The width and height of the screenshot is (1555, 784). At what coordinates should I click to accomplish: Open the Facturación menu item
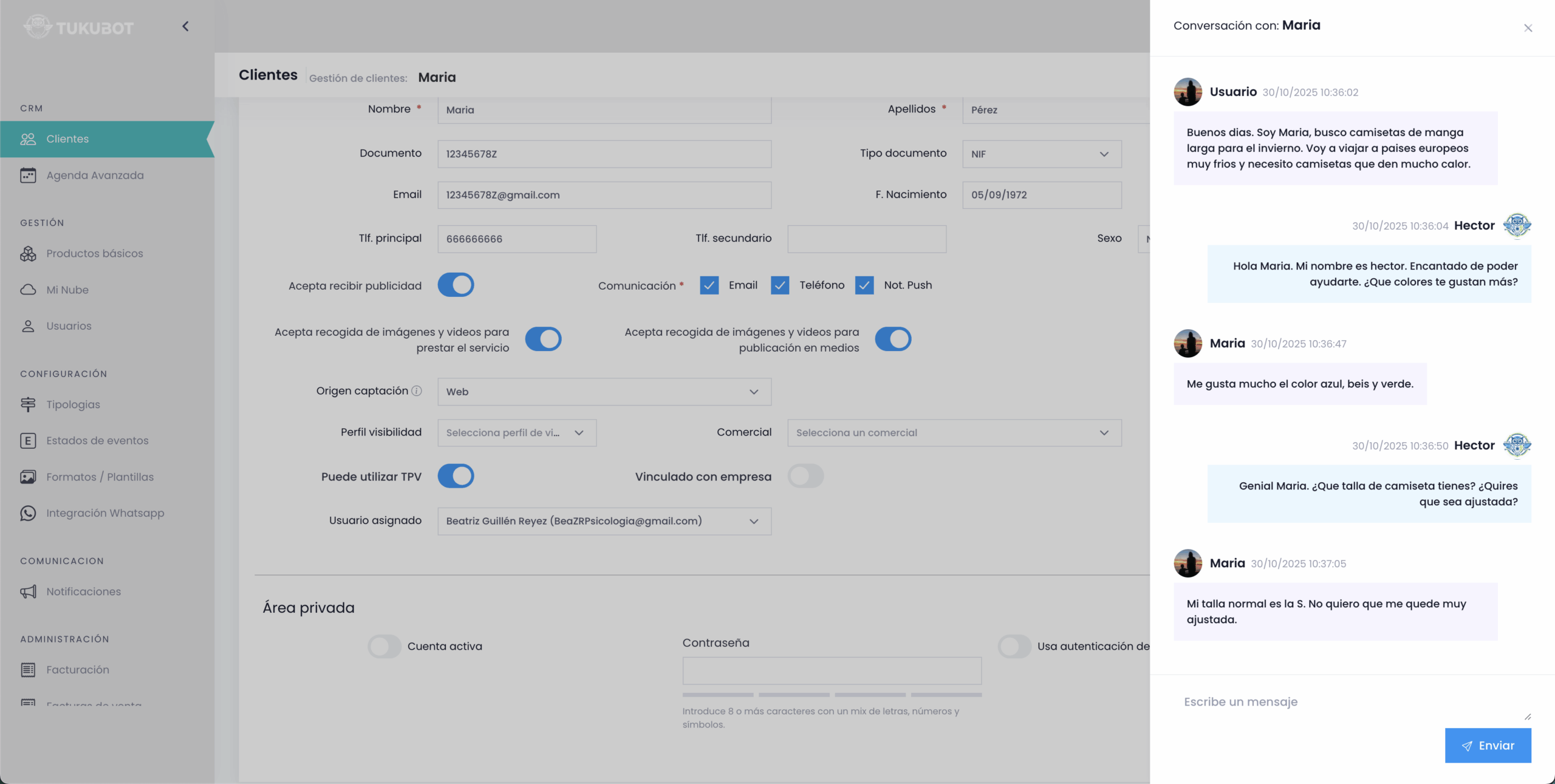click(78, 670)
